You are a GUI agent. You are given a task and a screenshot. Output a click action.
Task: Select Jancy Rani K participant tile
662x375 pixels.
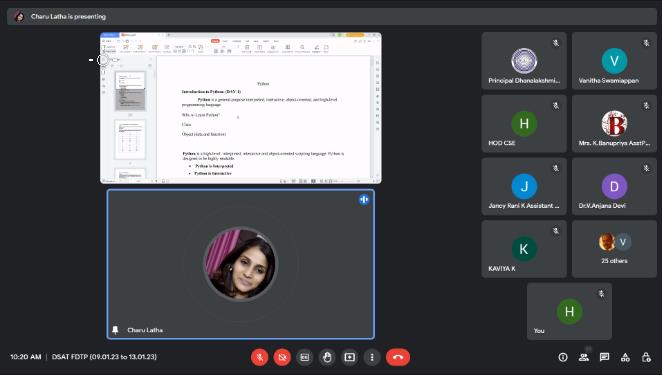524,186
